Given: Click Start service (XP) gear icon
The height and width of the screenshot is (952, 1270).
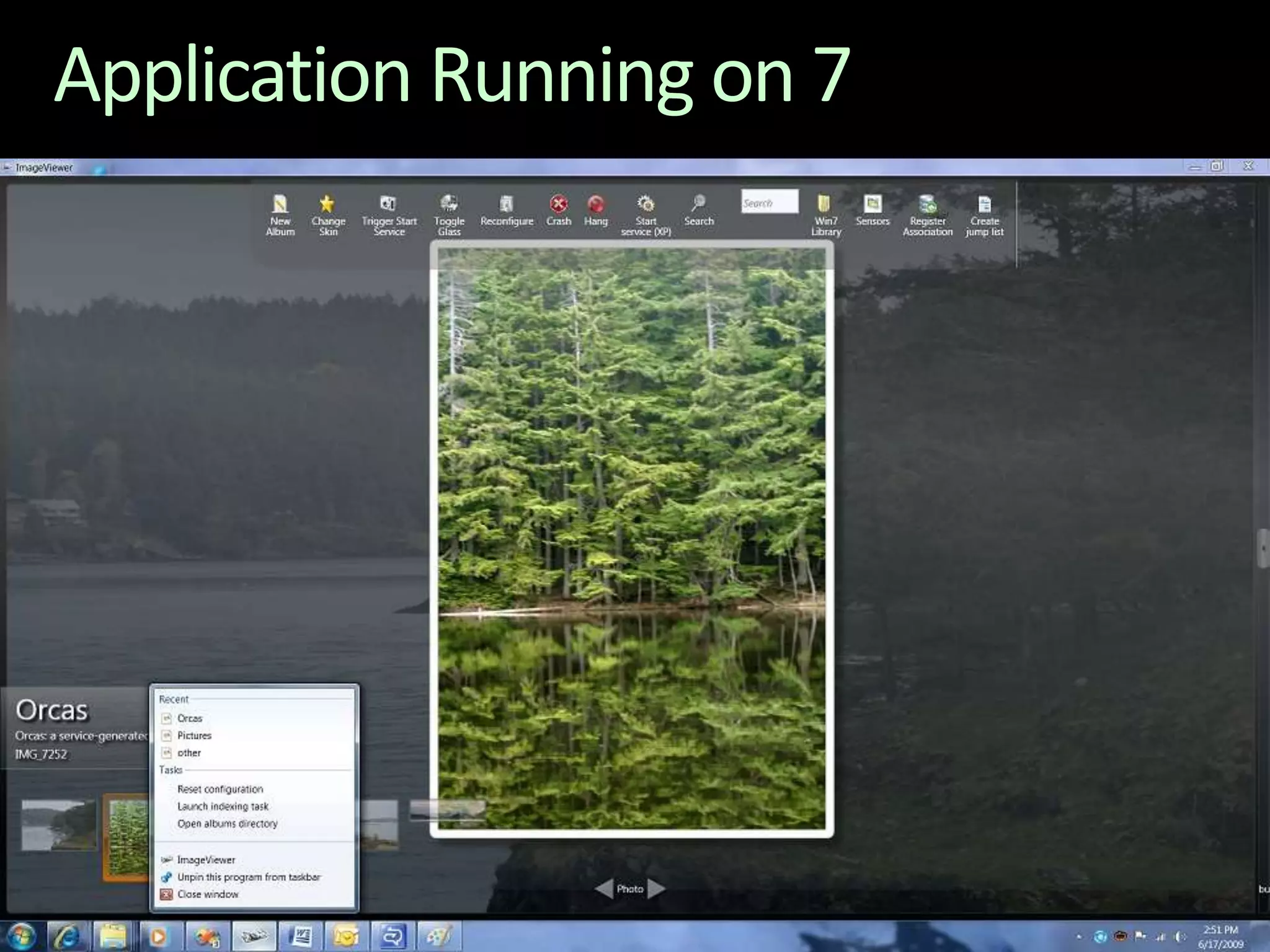Looking at the screenshot, I should pyautogui.click(x=646, y=205).
